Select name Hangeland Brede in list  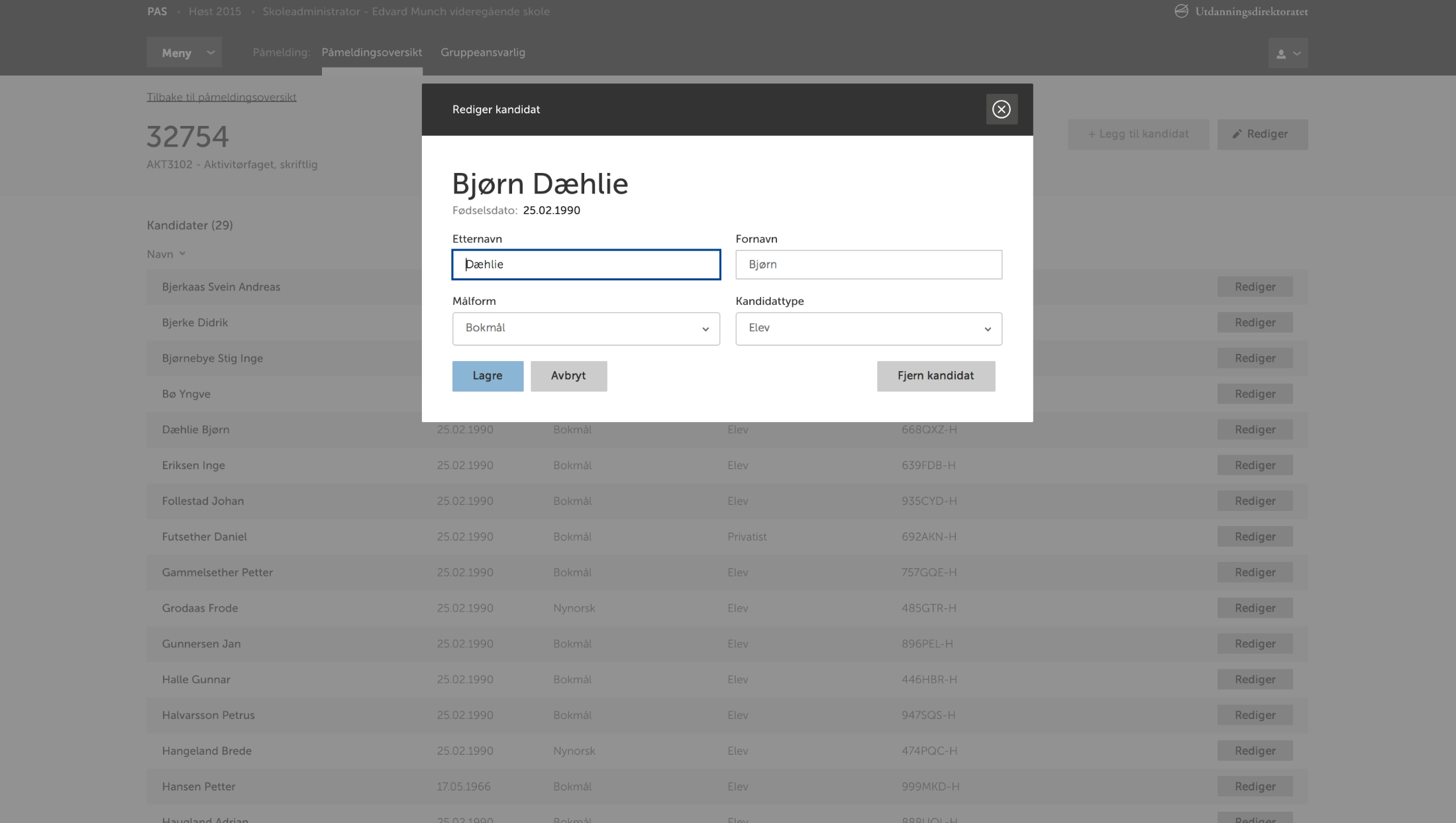(x=207, y=751)
